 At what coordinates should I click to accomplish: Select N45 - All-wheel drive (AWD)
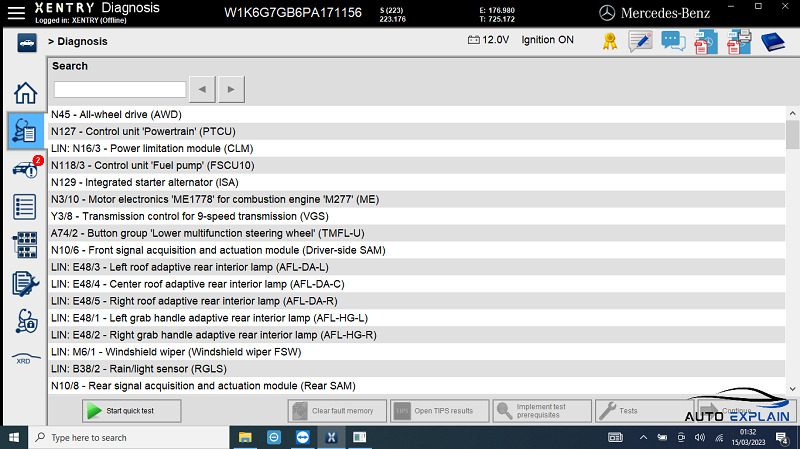pos(116,115)
